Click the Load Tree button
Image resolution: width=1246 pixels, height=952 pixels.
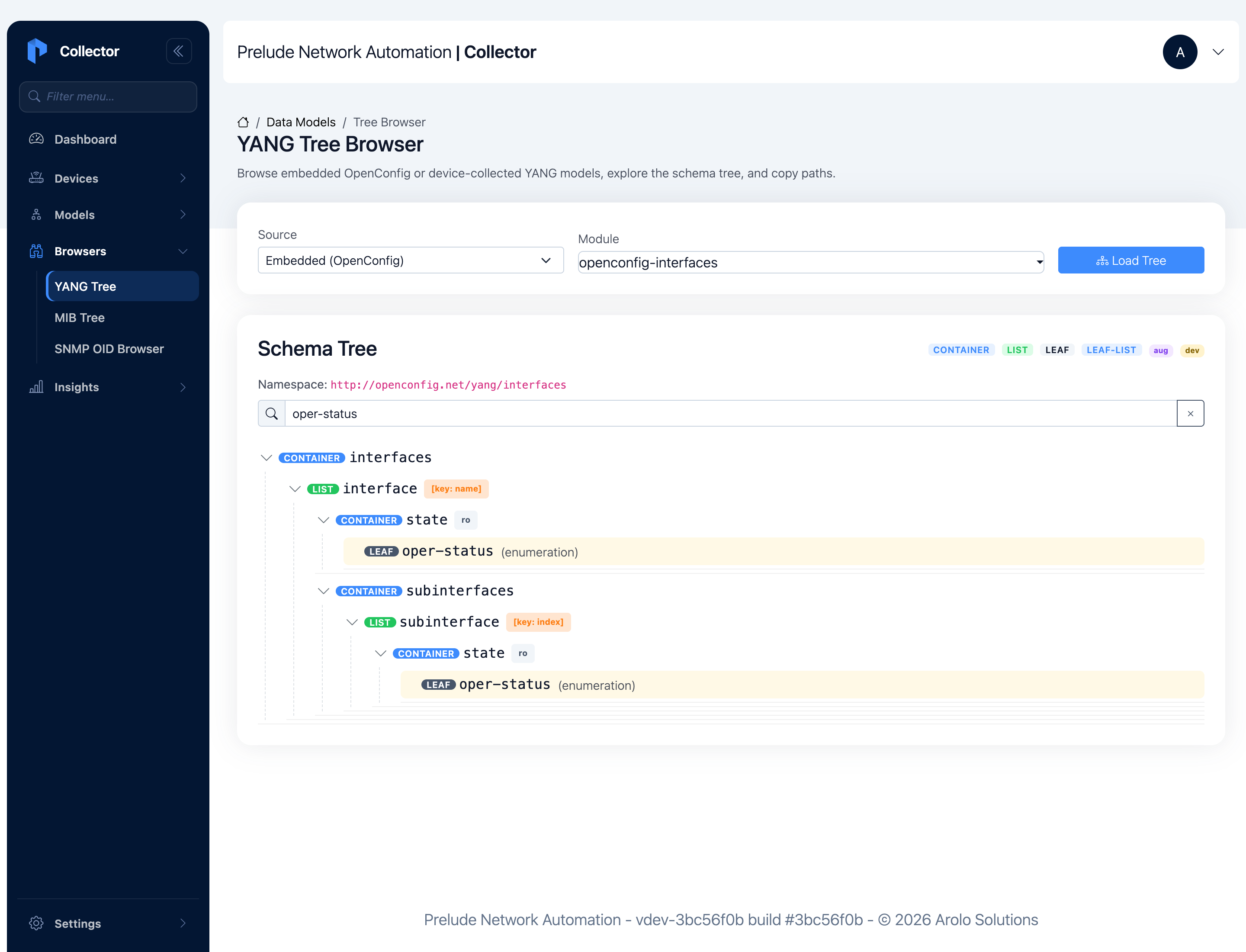click(1130, 260)
